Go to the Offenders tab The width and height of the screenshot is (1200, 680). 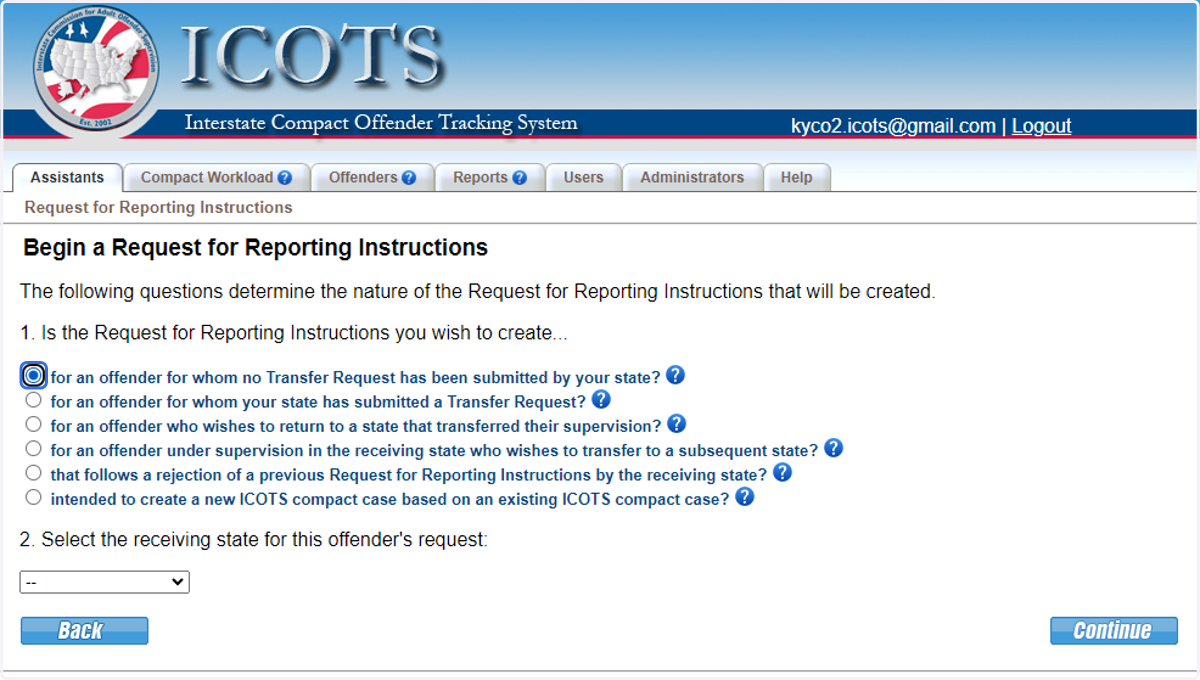(372, 178)
